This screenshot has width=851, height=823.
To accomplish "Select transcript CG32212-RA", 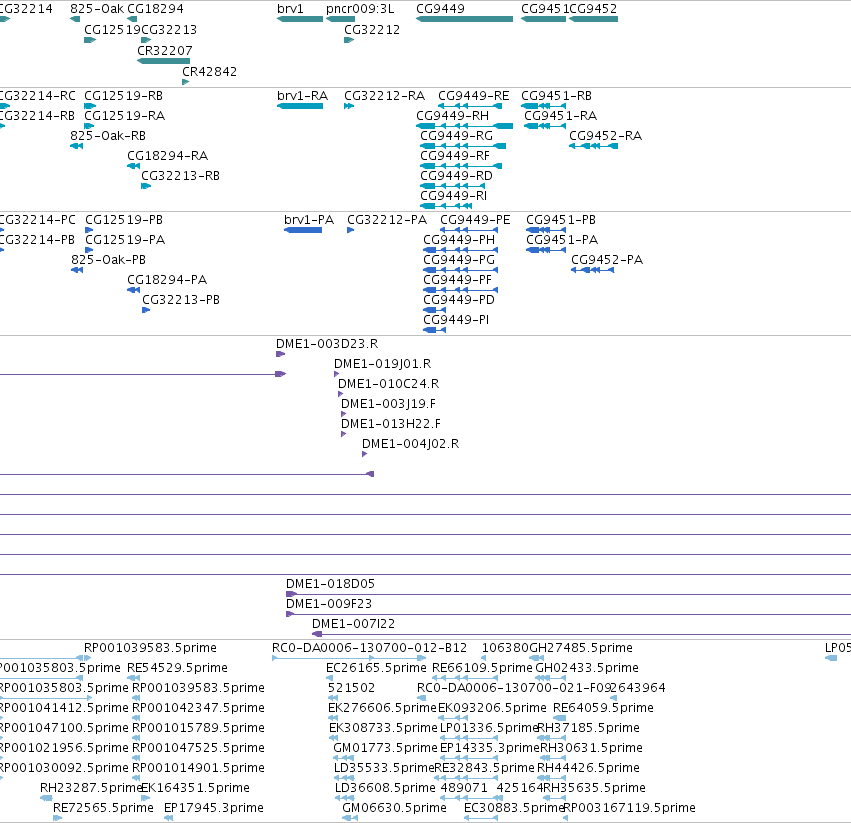I will tap(349, 106).
